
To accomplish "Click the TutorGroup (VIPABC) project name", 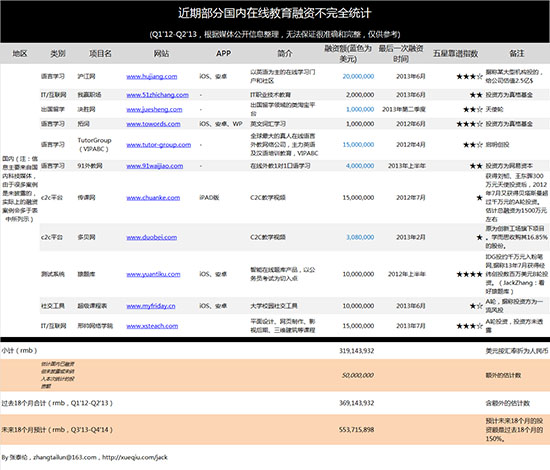I will 94,145.
